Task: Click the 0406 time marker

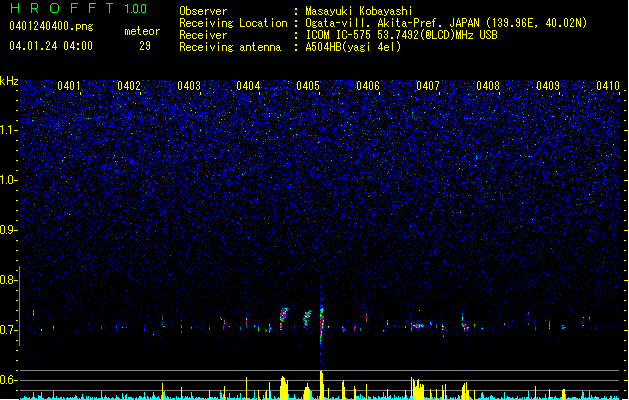Action: 368,86
